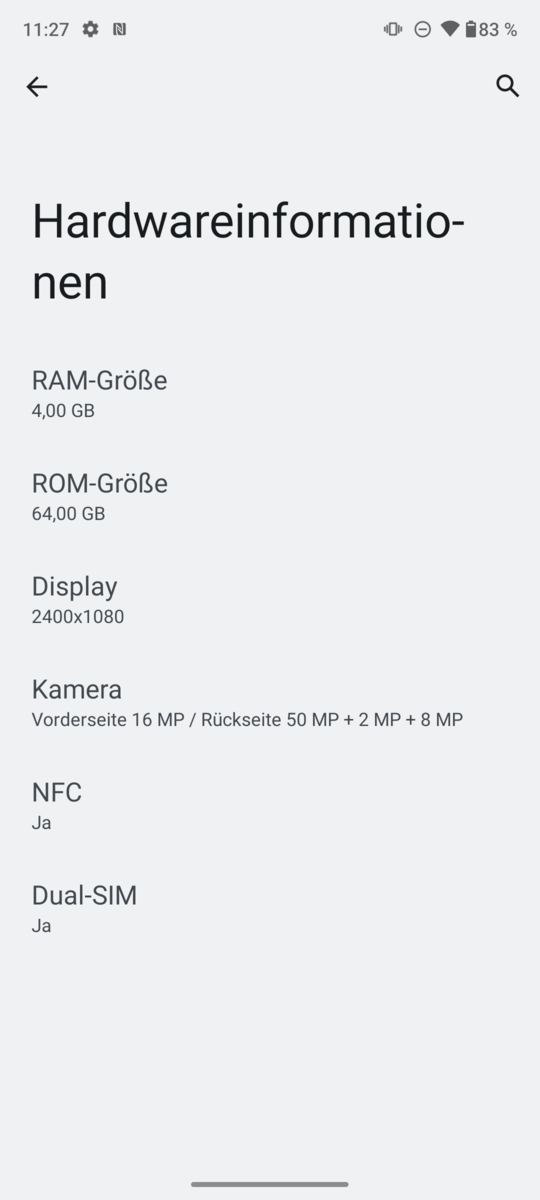540x1200 pixels.
Task: Select the Dual-SIM info entry
Action: click(x=270, y=909)
